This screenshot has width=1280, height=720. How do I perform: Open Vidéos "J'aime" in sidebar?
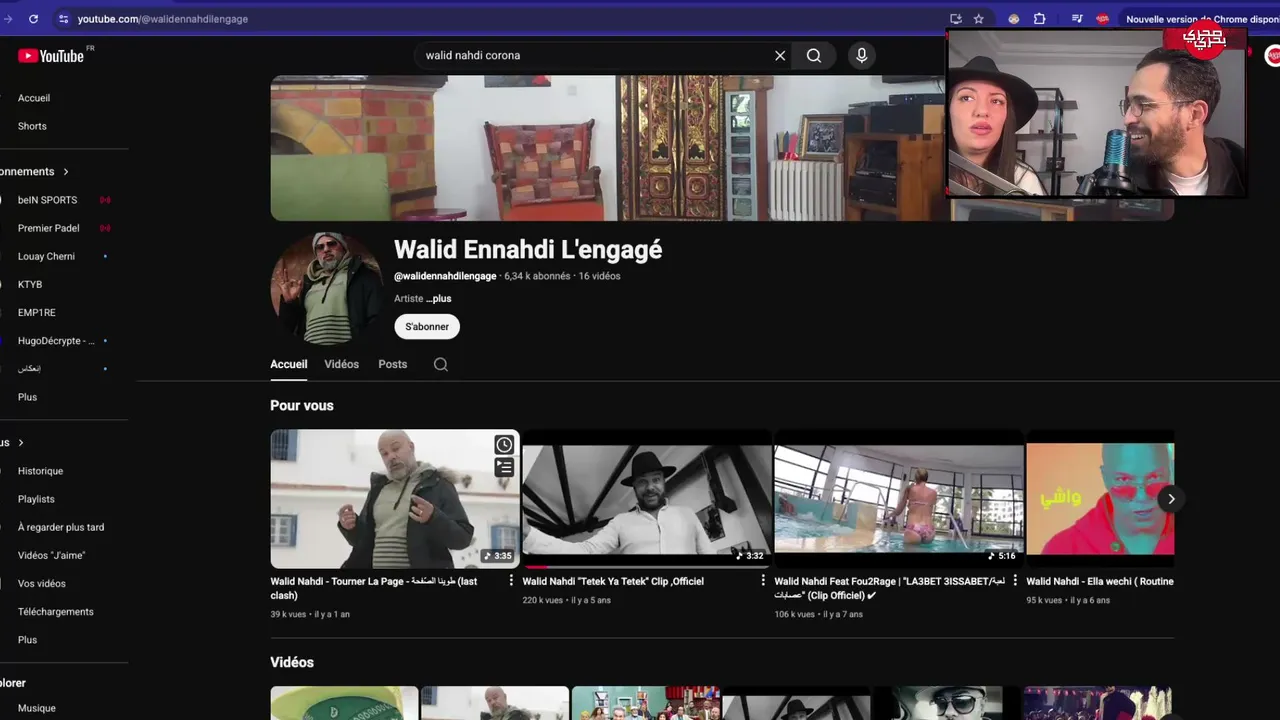pos(51,555)
